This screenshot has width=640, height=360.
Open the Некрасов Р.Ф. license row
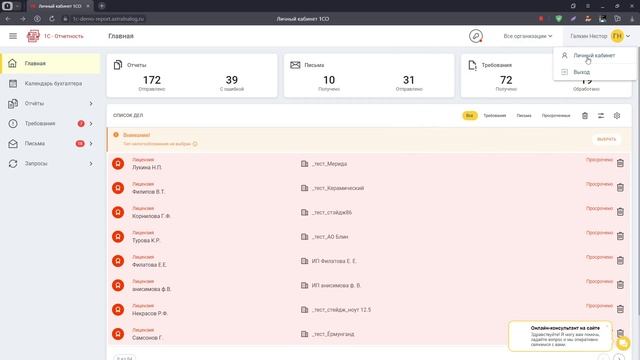pos(369,309)
